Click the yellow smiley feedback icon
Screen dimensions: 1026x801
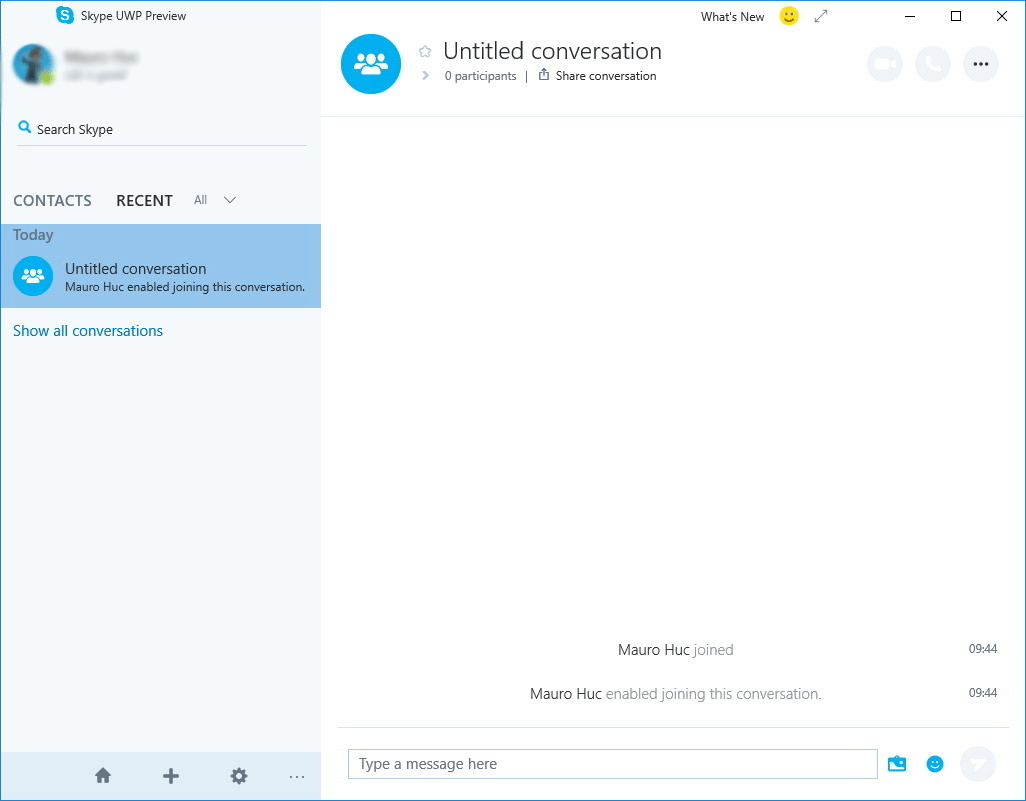point(789,16)
